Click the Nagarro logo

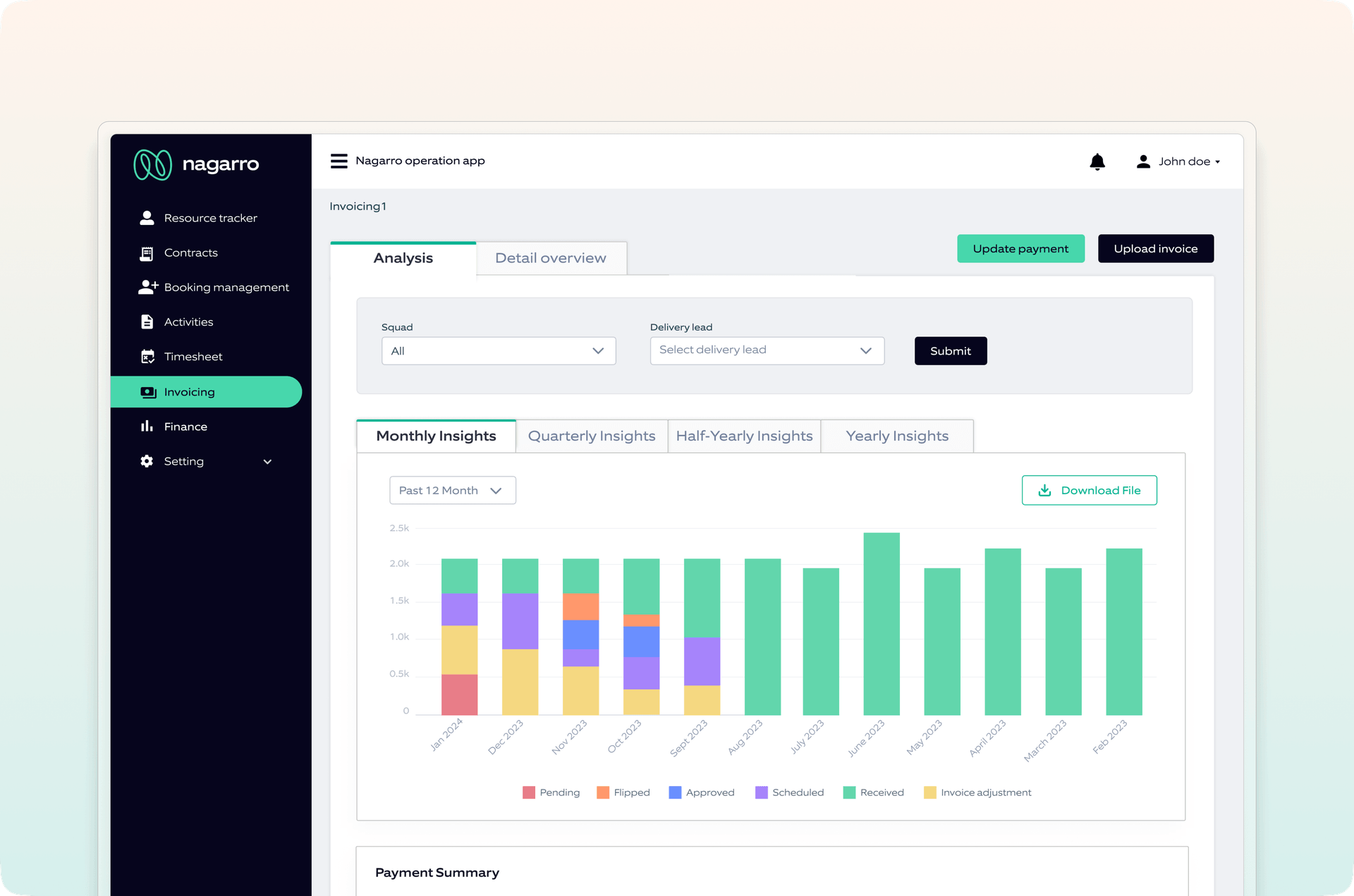pos(153,164)
